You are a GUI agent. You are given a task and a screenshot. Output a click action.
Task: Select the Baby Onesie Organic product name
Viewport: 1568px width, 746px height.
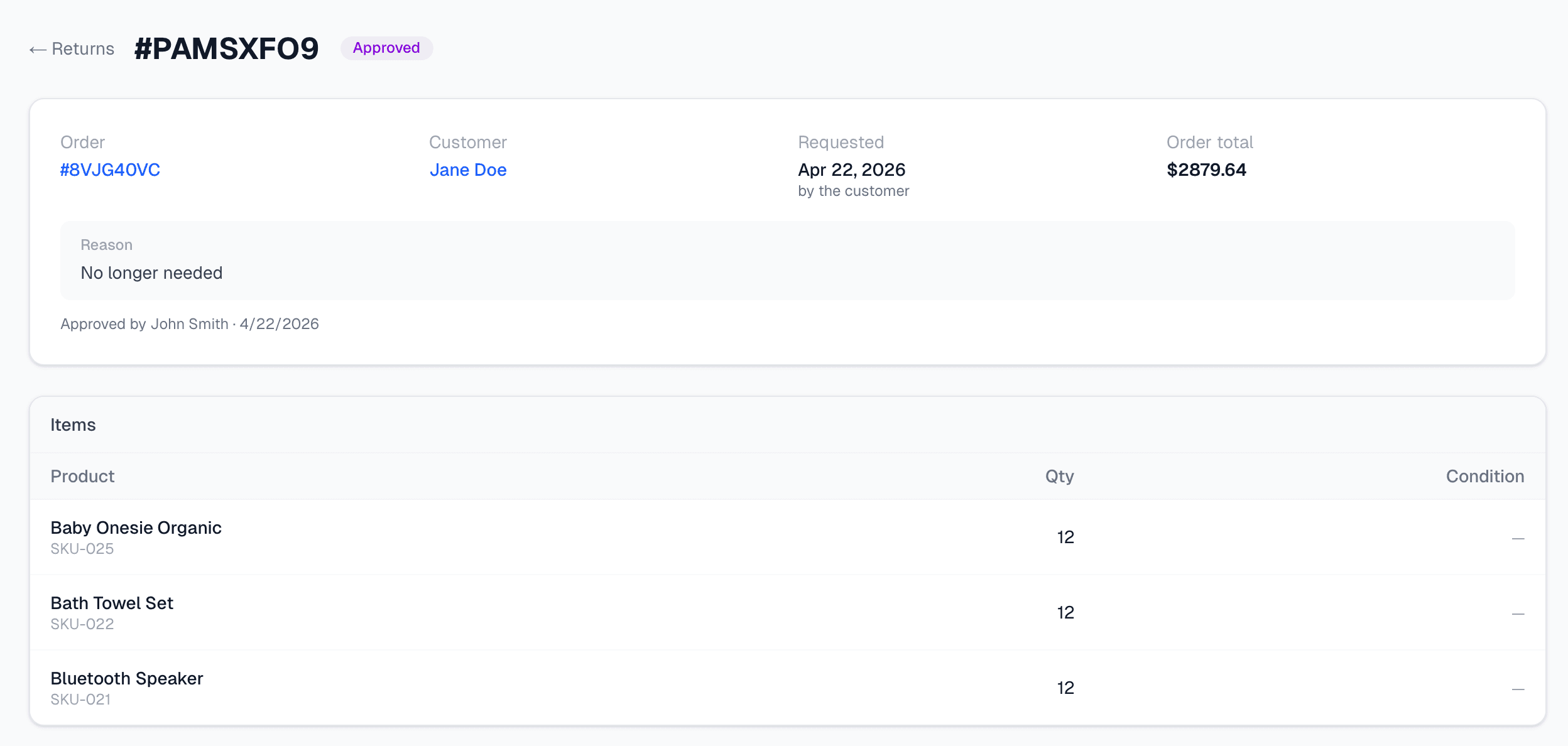click(x=136, y=528)
